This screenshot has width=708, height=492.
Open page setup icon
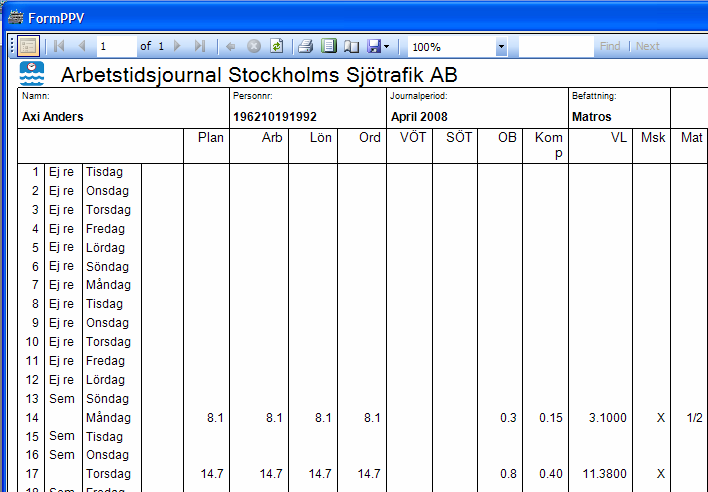(x=351, y=46)
